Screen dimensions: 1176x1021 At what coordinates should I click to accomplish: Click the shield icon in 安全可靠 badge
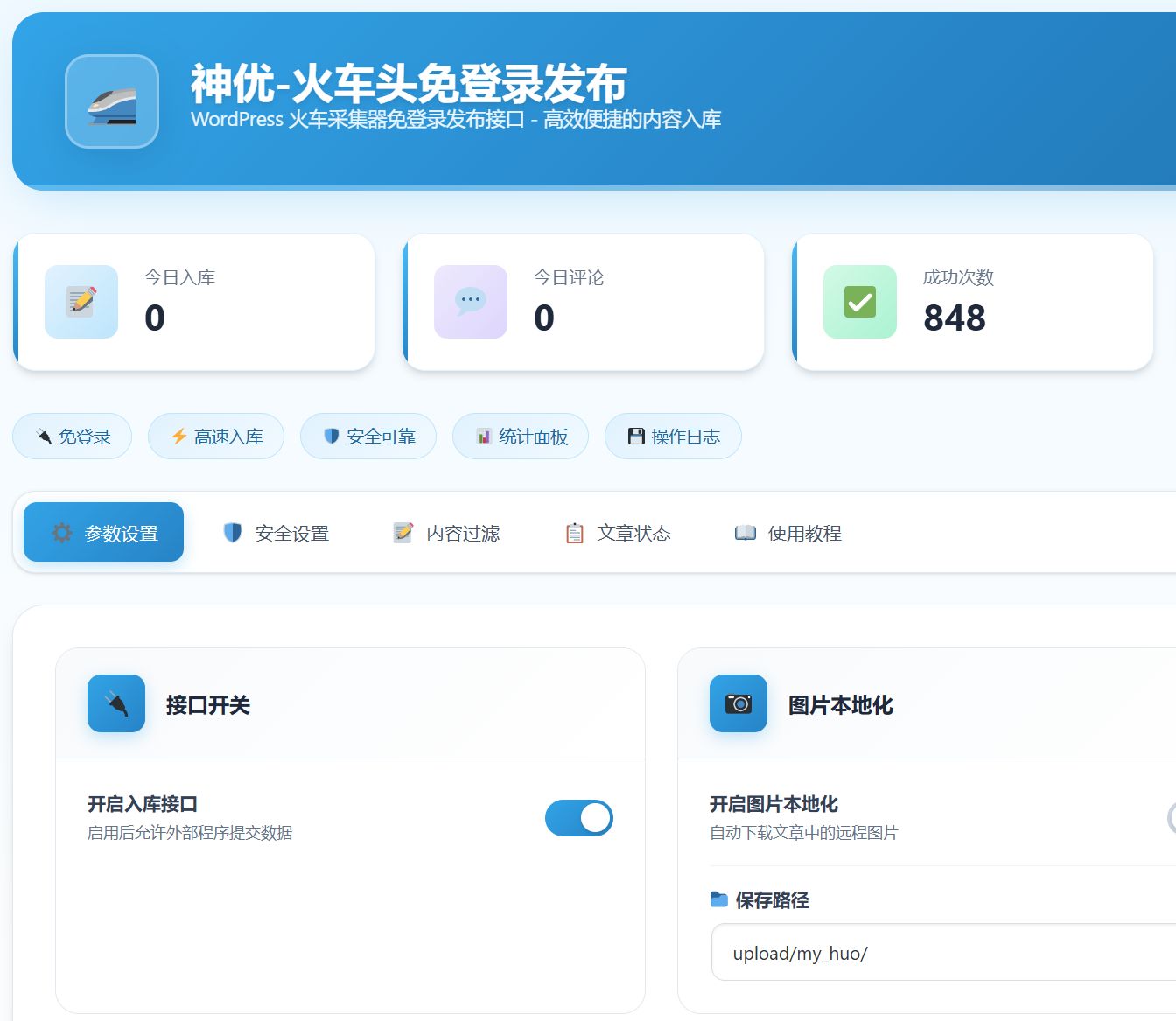click(x=332, y=436)
